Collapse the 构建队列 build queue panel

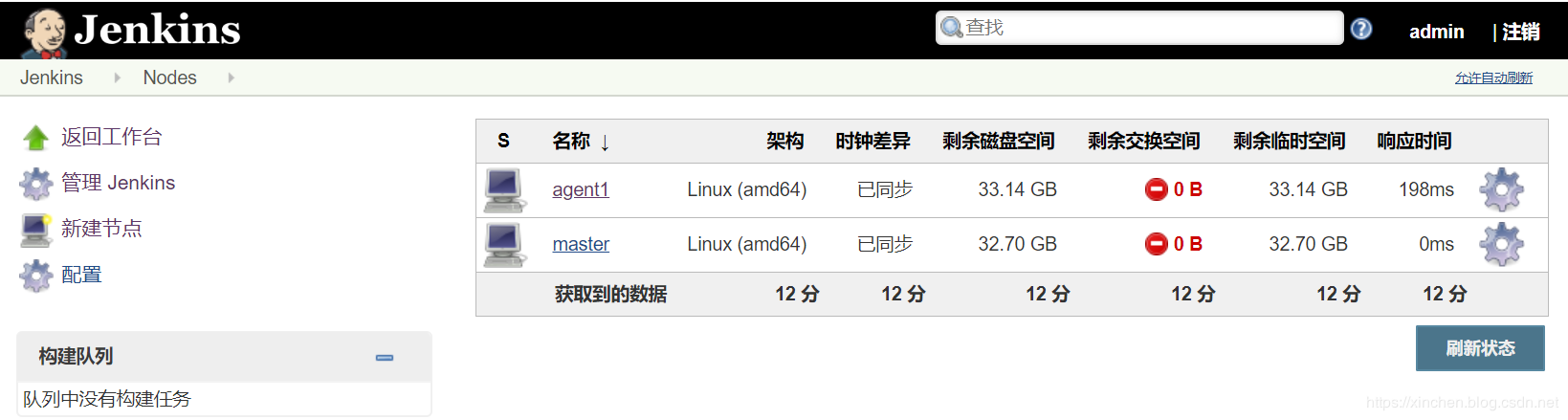385,357
